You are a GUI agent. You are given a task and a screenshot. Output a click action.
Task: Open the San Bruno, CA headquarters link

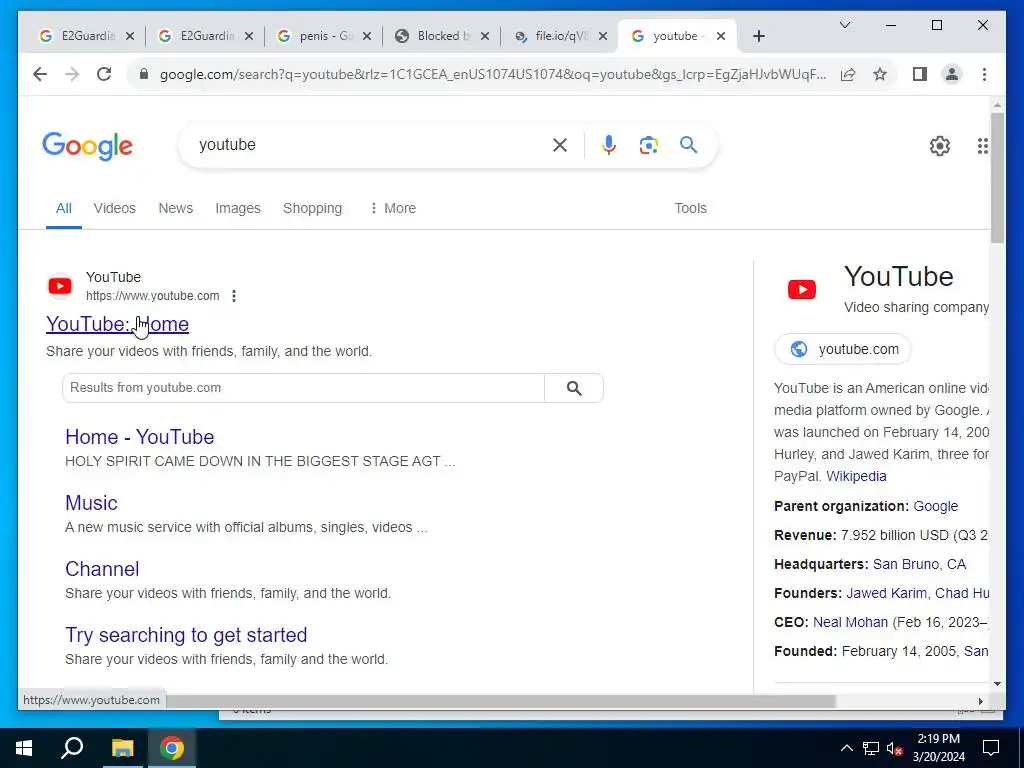click(920, 564)
